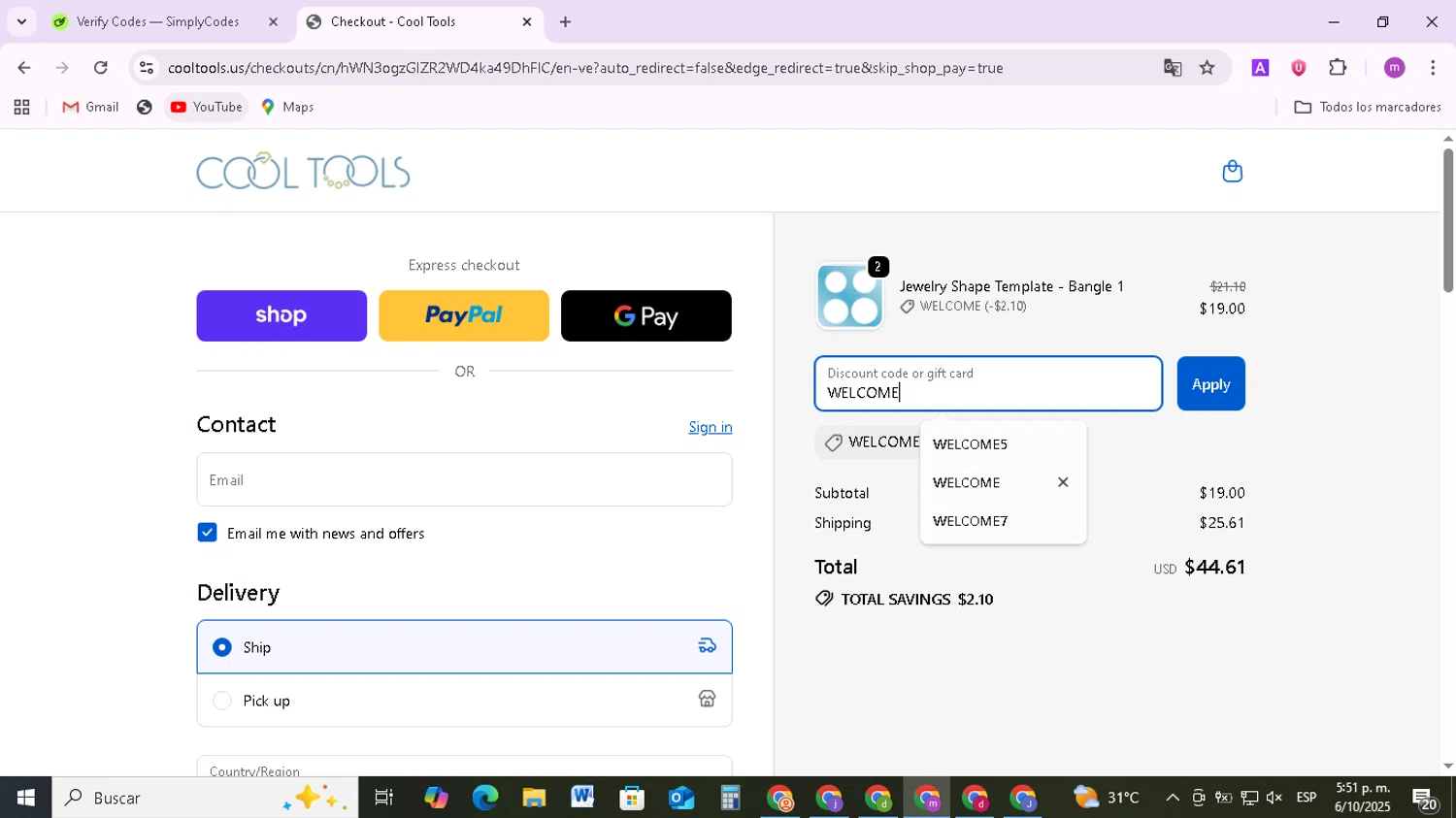Remove the WELCOME autofill suggestion with X
The width and height of the screenshot is (1456, 818).
point(1063,482)
